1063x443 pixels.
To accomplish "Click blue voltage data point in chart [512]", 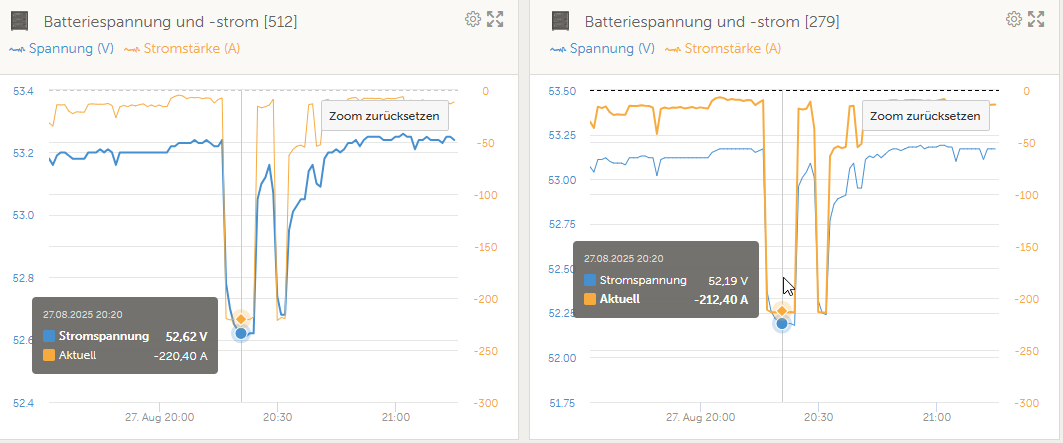I will click(241, 333).
